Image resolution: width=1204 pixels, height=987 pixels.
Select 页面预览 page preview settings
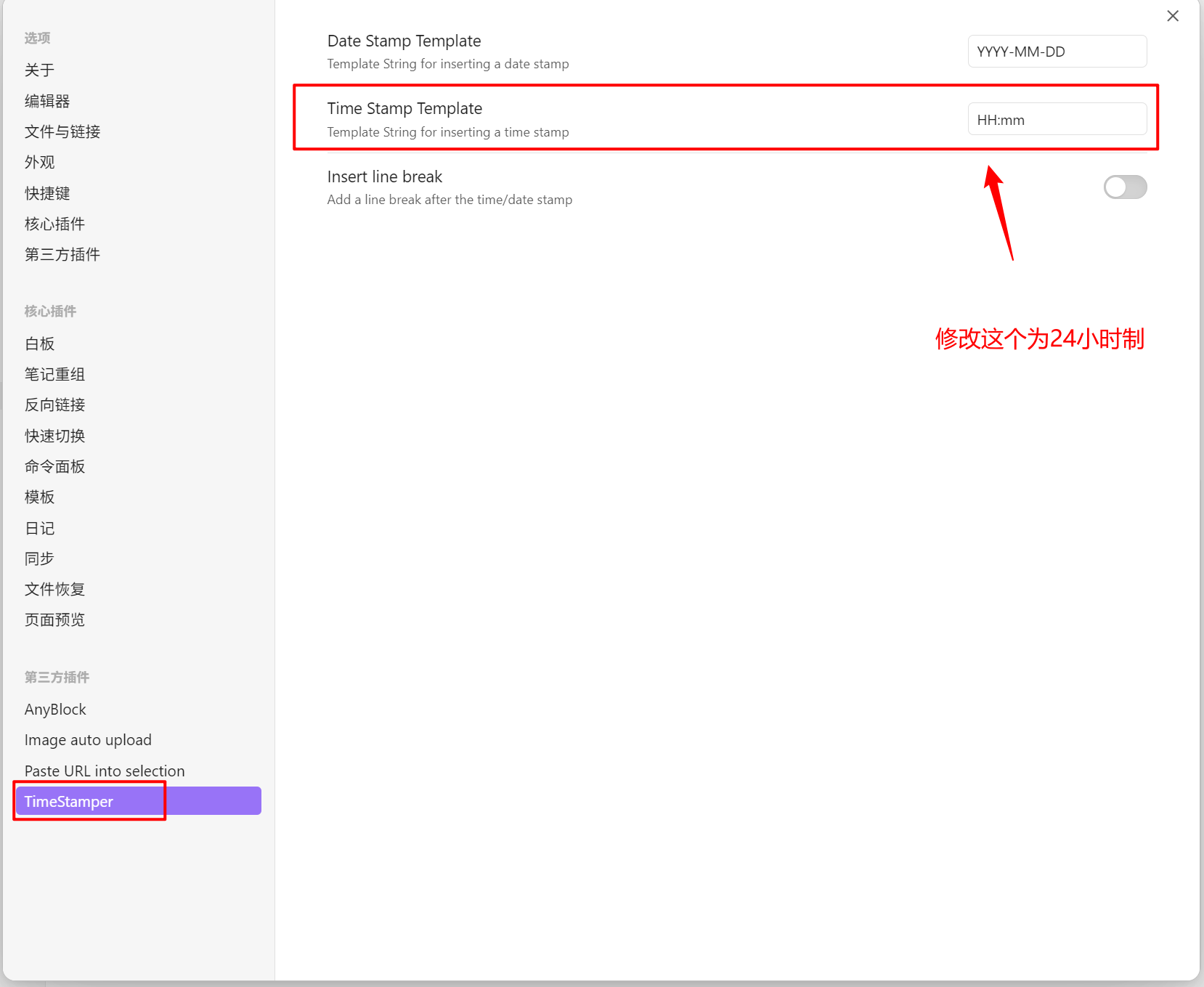click(54, 620)
